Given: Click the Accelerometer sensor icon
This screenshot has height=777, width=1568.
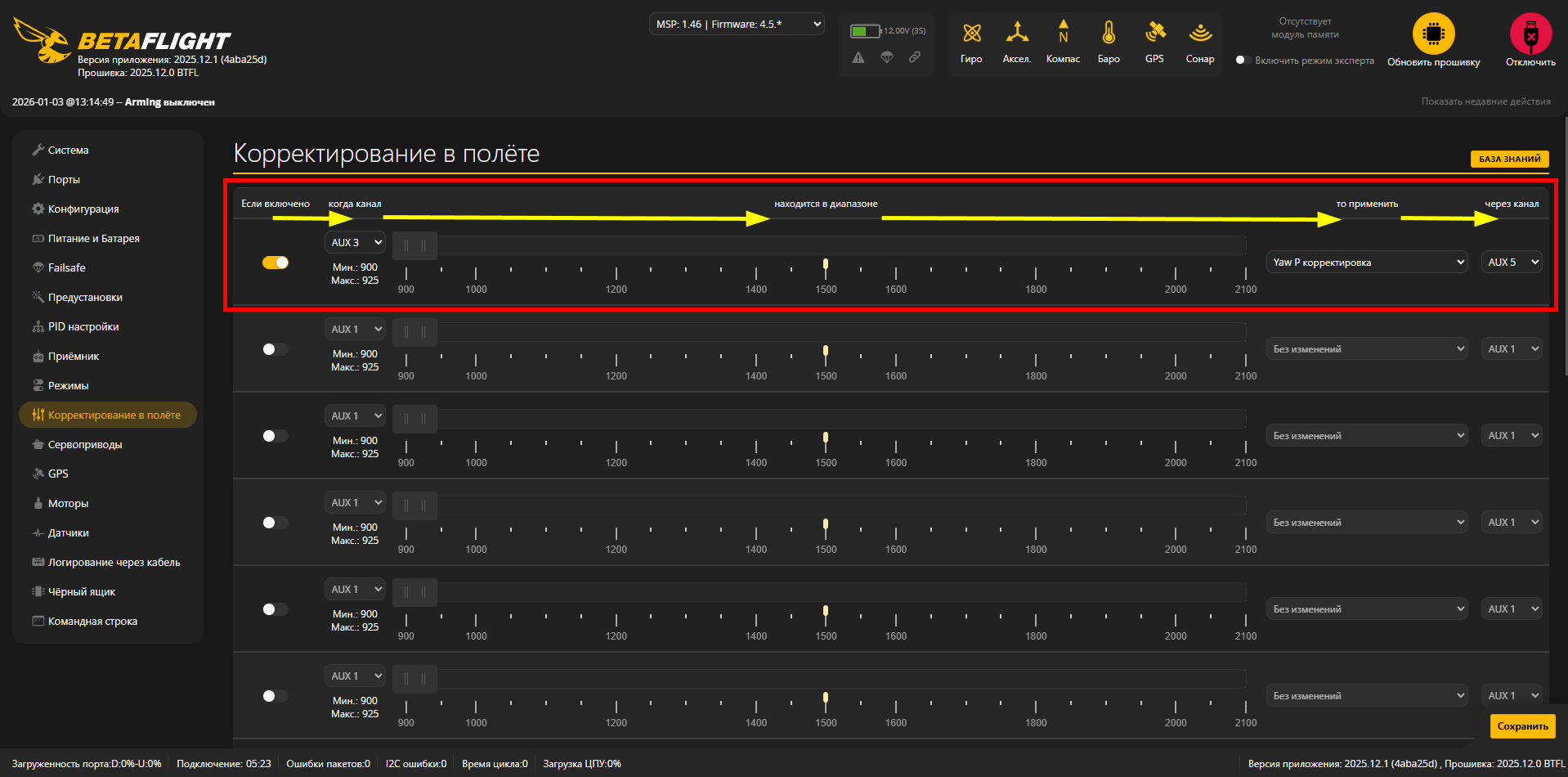Looking at the screenshot, I should tap(1016, 34).
